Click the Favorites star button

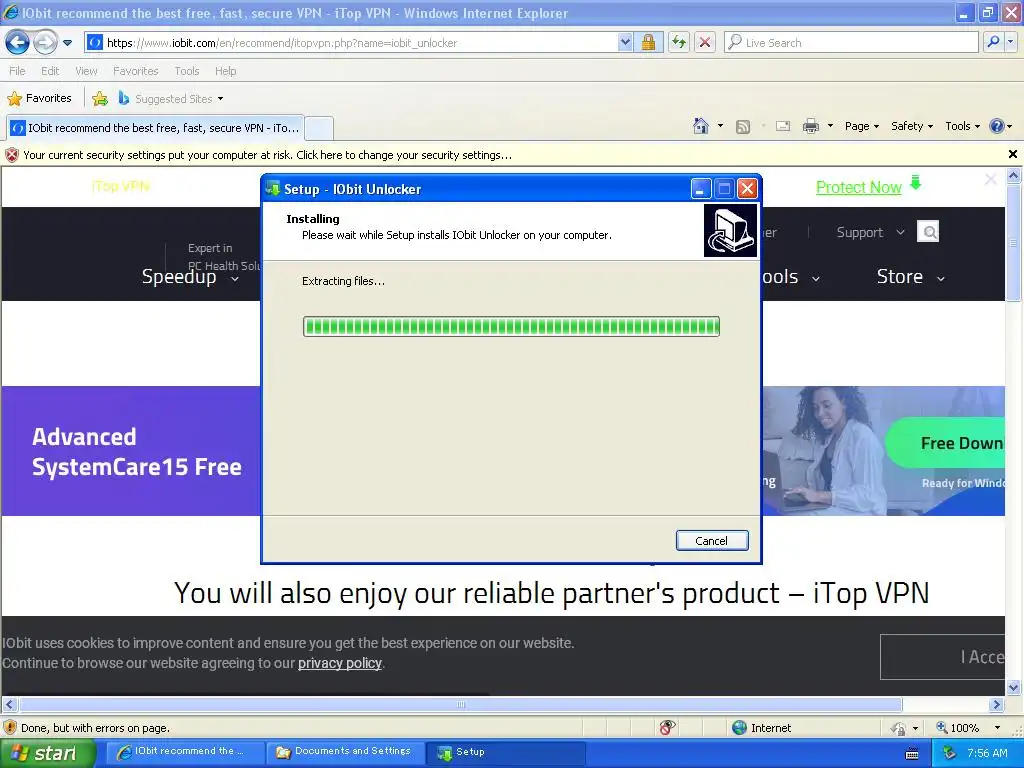point(39,99)
